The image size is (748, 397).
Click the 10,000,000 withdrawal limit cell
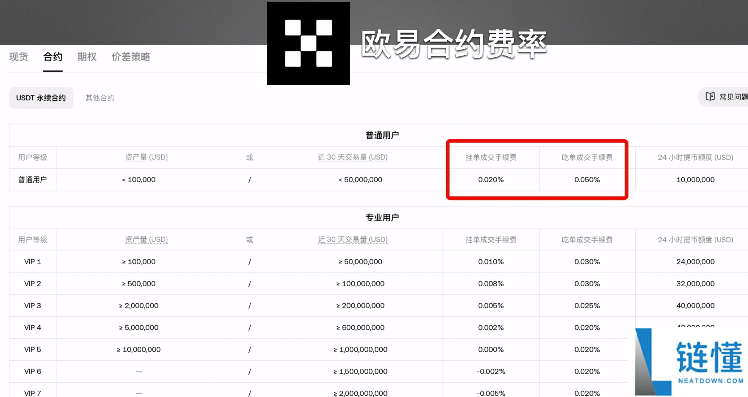click(x=696, y=180)
